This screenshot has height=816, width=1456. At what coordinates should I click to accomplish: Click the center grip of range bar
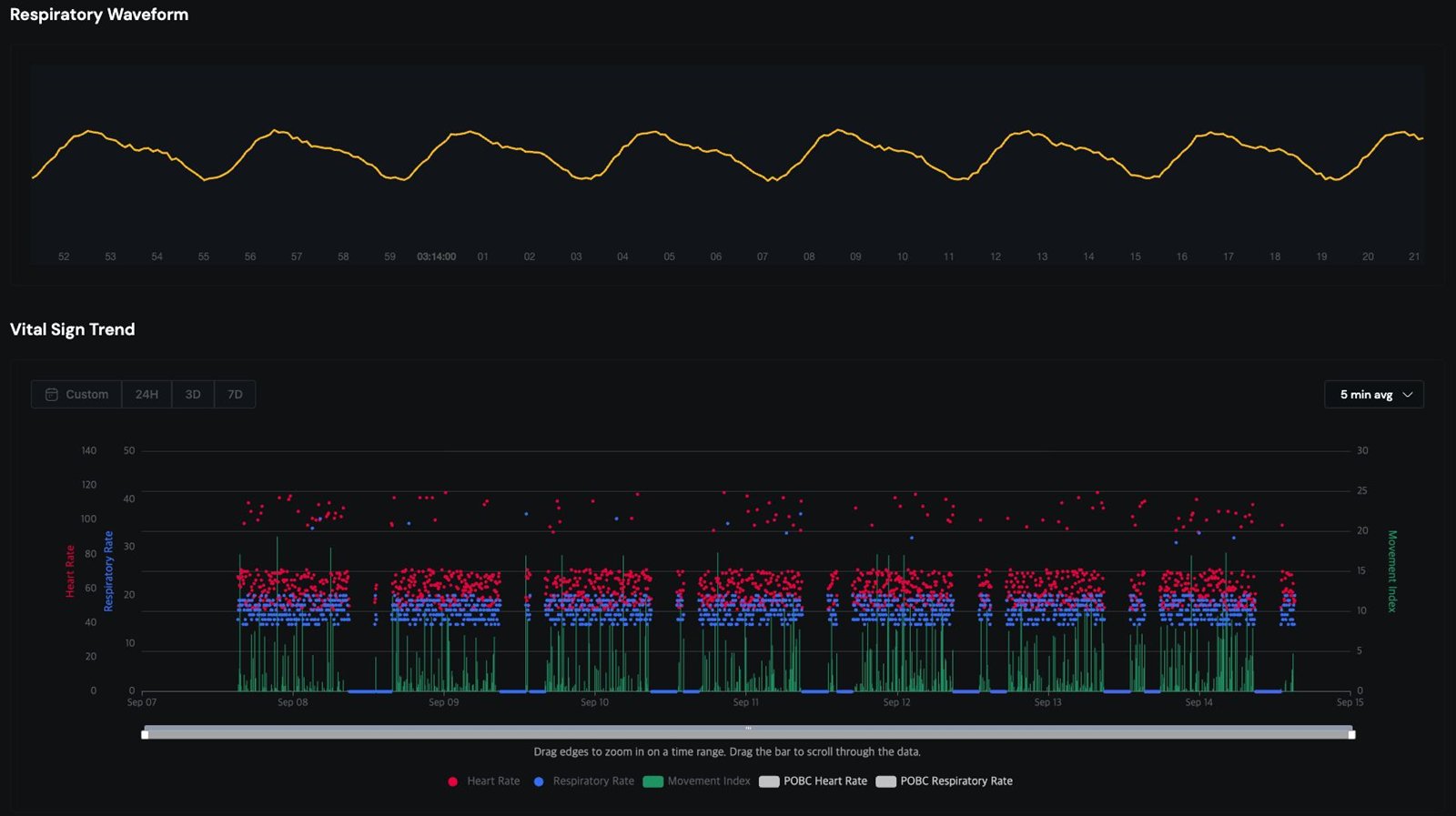coord(748,728)
